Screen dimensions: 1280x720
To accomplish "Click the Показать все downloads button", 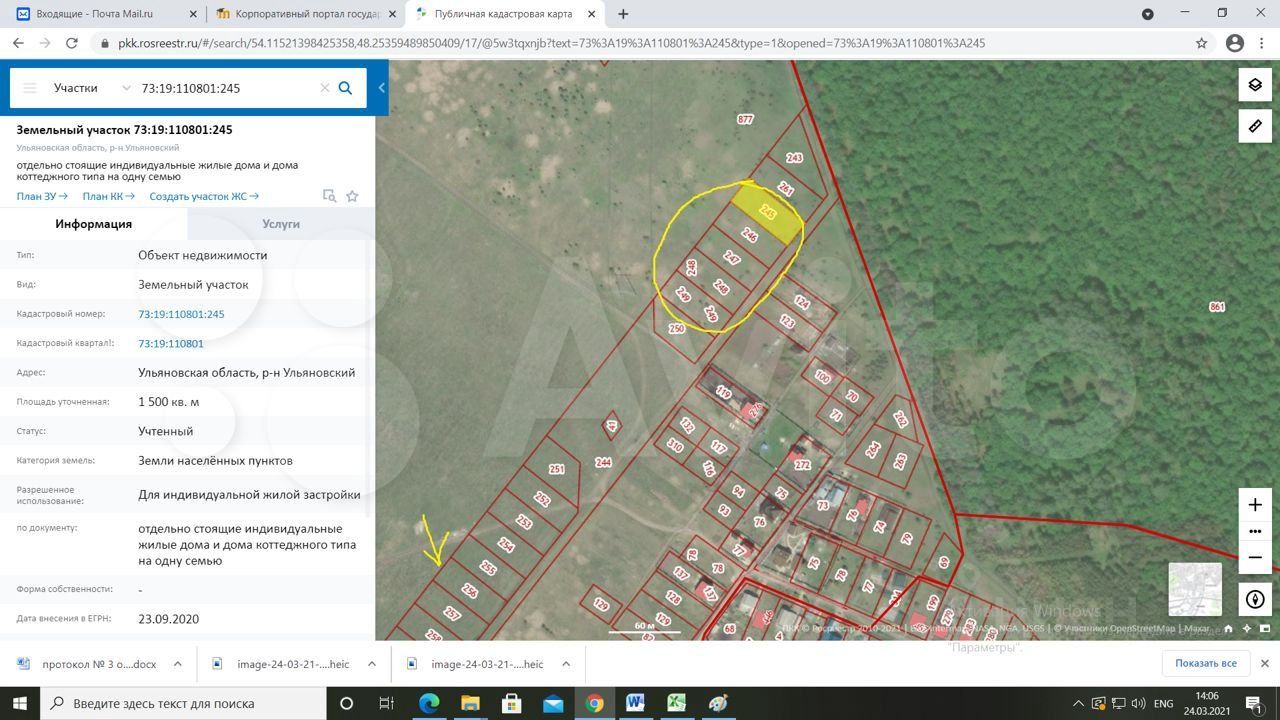I will click(1206, 664).
